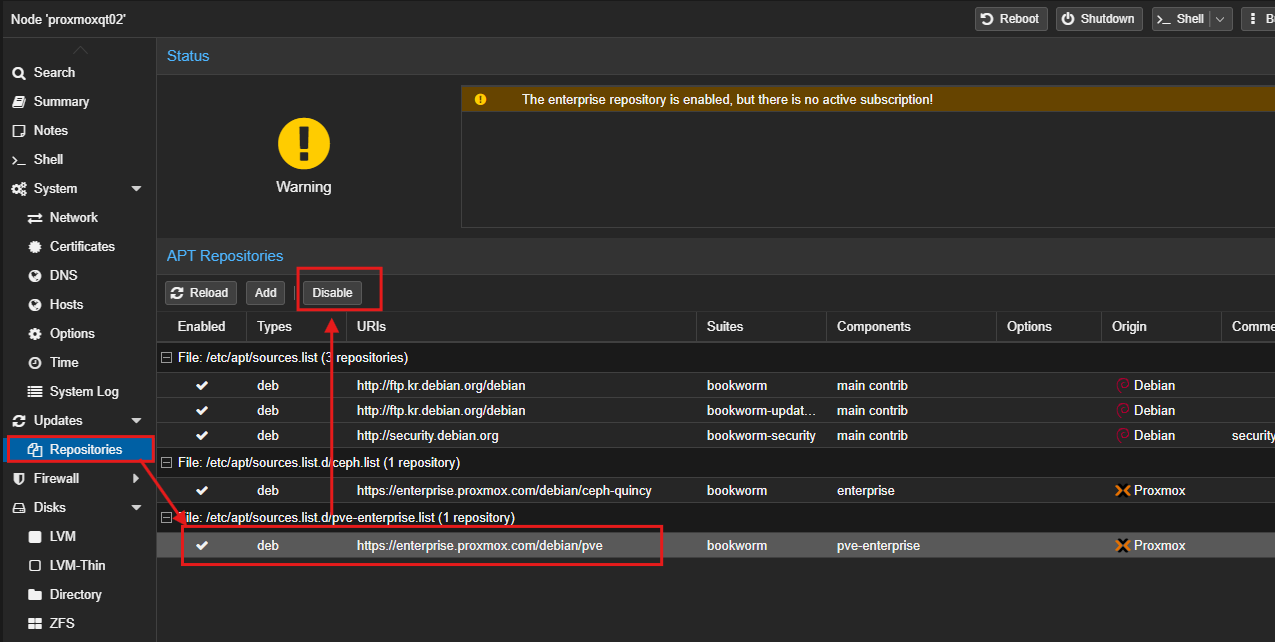Click the System Log list icon

[35, 391]
